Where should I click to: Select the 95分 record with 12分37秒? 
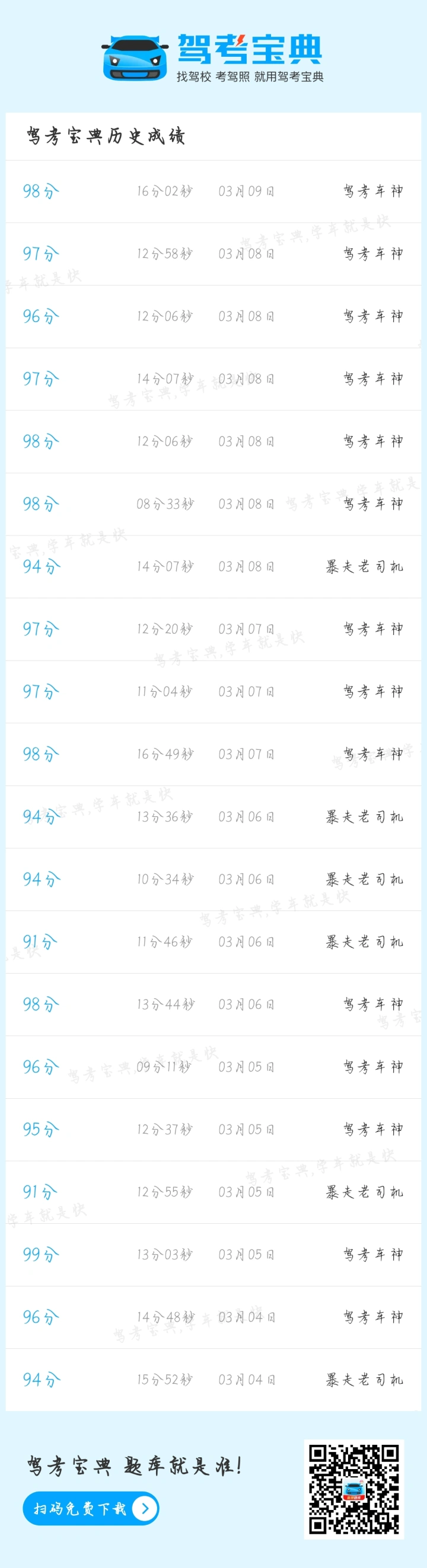tap(213, 1129)
